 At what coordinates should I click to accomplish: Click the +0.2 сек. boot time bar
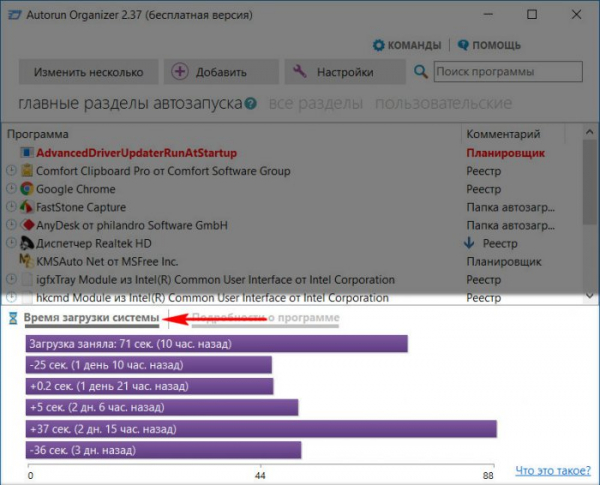click(x=150, y=386)
